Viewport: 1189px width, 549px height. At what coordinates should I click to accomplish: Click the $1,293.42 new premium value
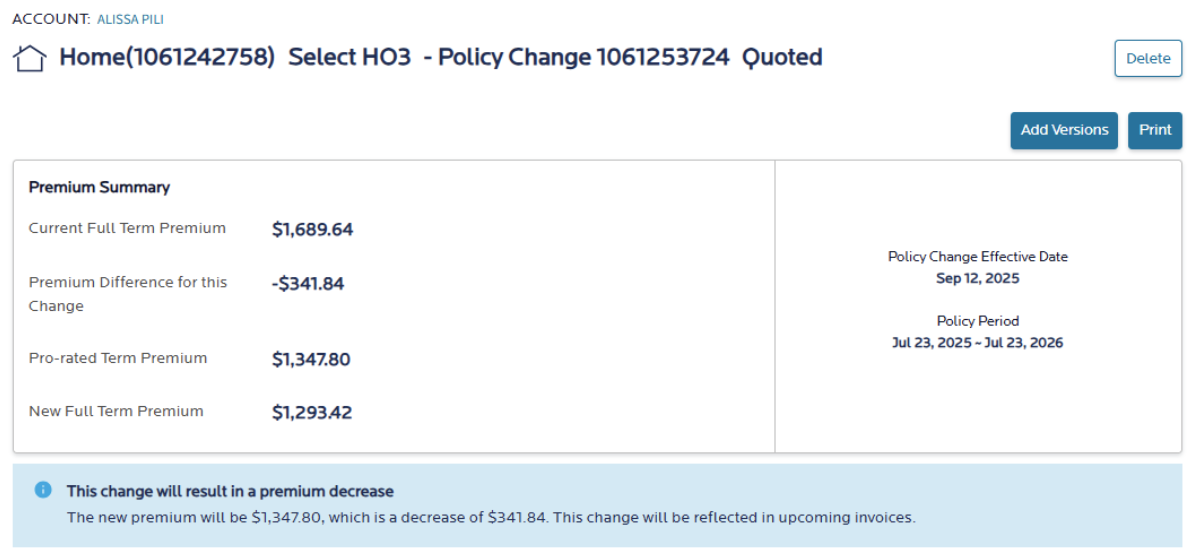point(312,412)
